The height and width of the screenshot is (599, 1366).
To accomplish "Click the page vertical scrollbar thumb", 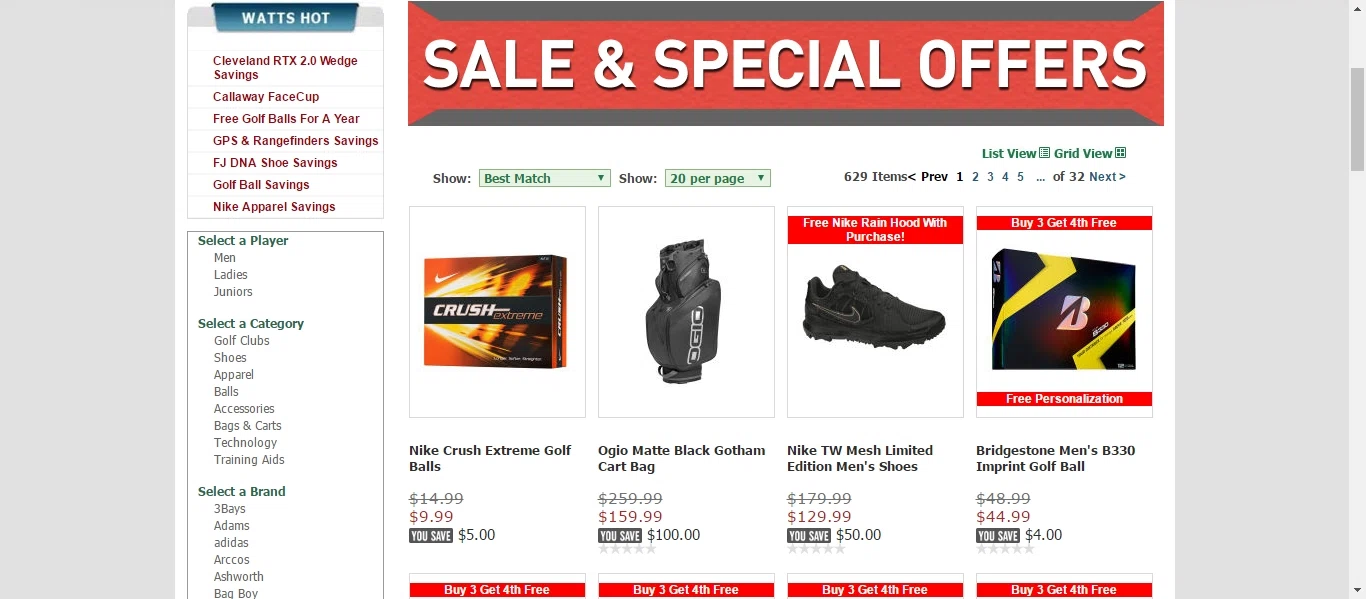I will [x=1357, y=120].
